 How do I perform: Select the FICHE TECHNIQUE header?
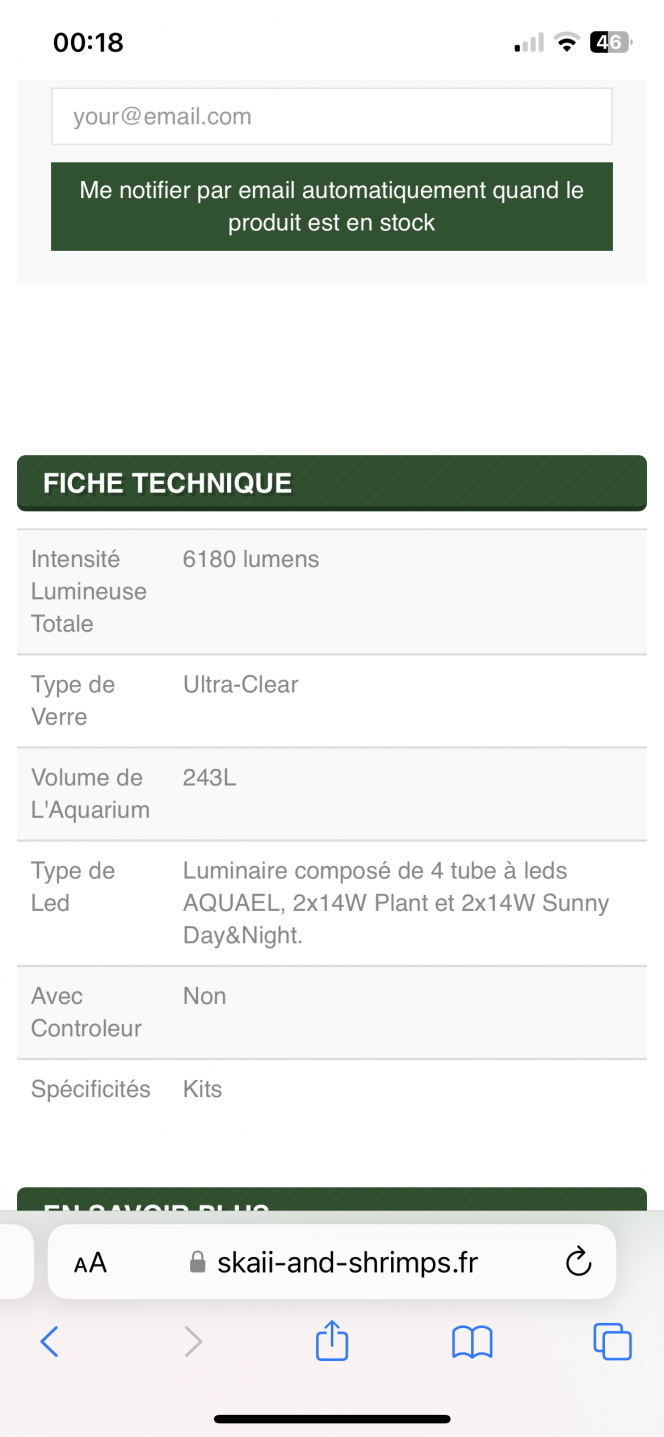(x=332, y=483)
